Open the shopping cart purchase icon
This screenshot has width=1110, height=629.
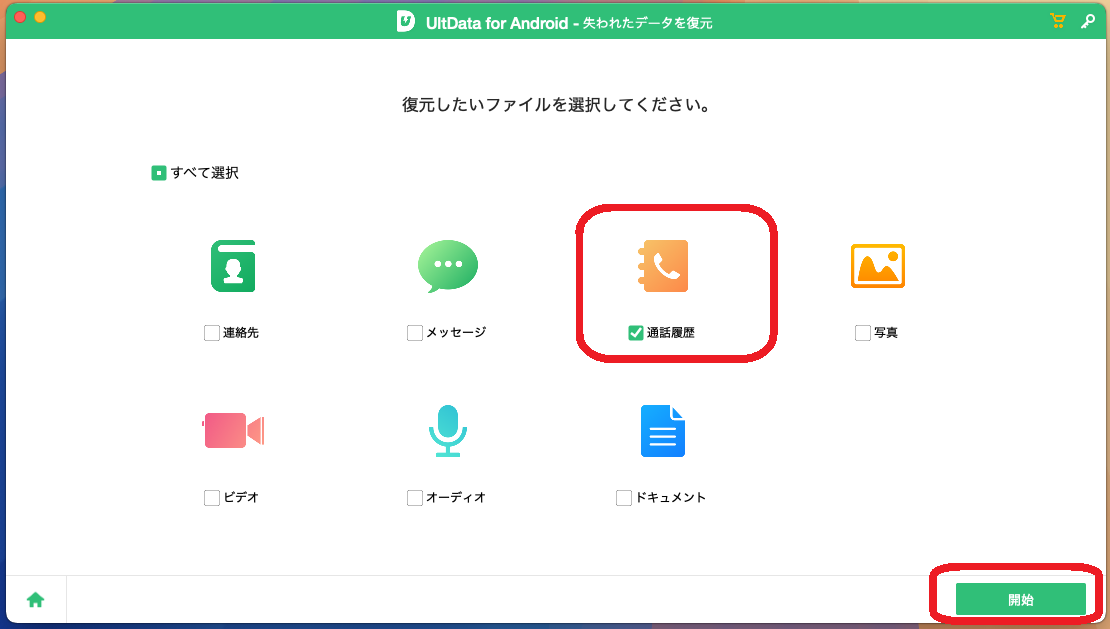(x=1058, y=21)
